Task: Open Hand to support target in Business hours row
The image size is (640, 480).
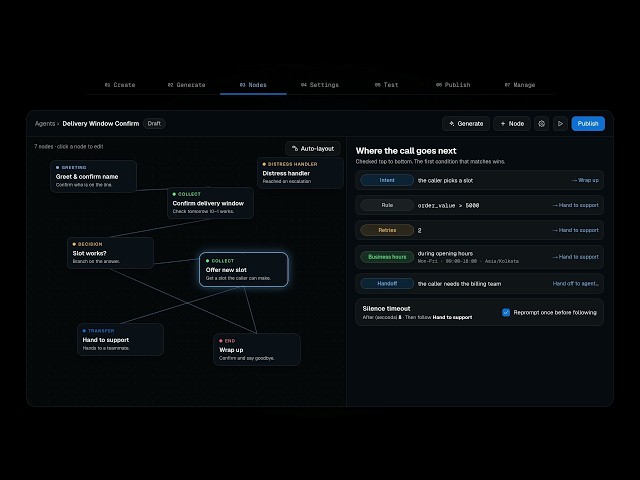Action: point(575,257)
